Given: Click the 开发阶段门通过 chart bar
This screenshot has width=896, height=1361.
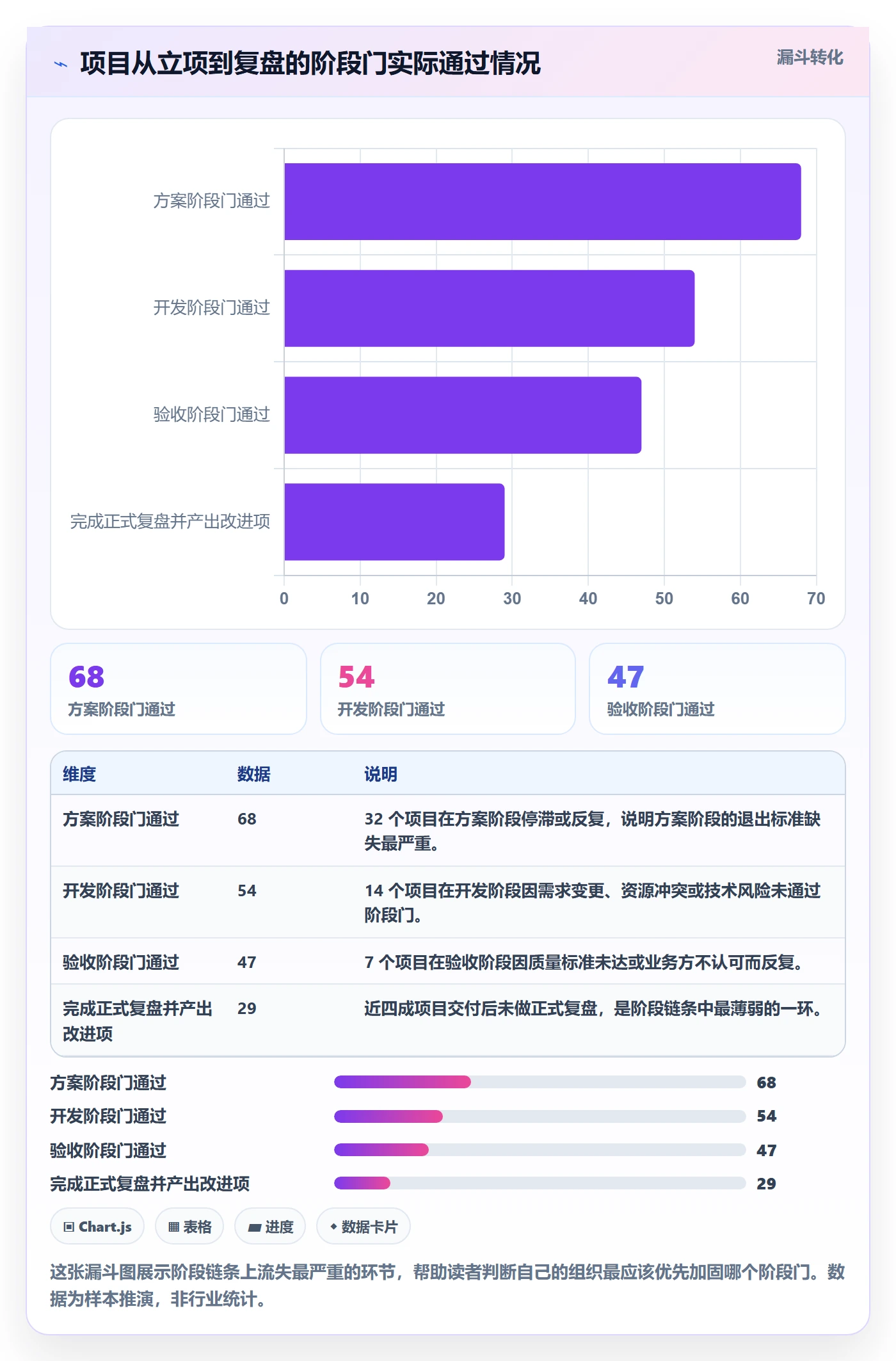Looking at the screenshot, I should [490, 309].
